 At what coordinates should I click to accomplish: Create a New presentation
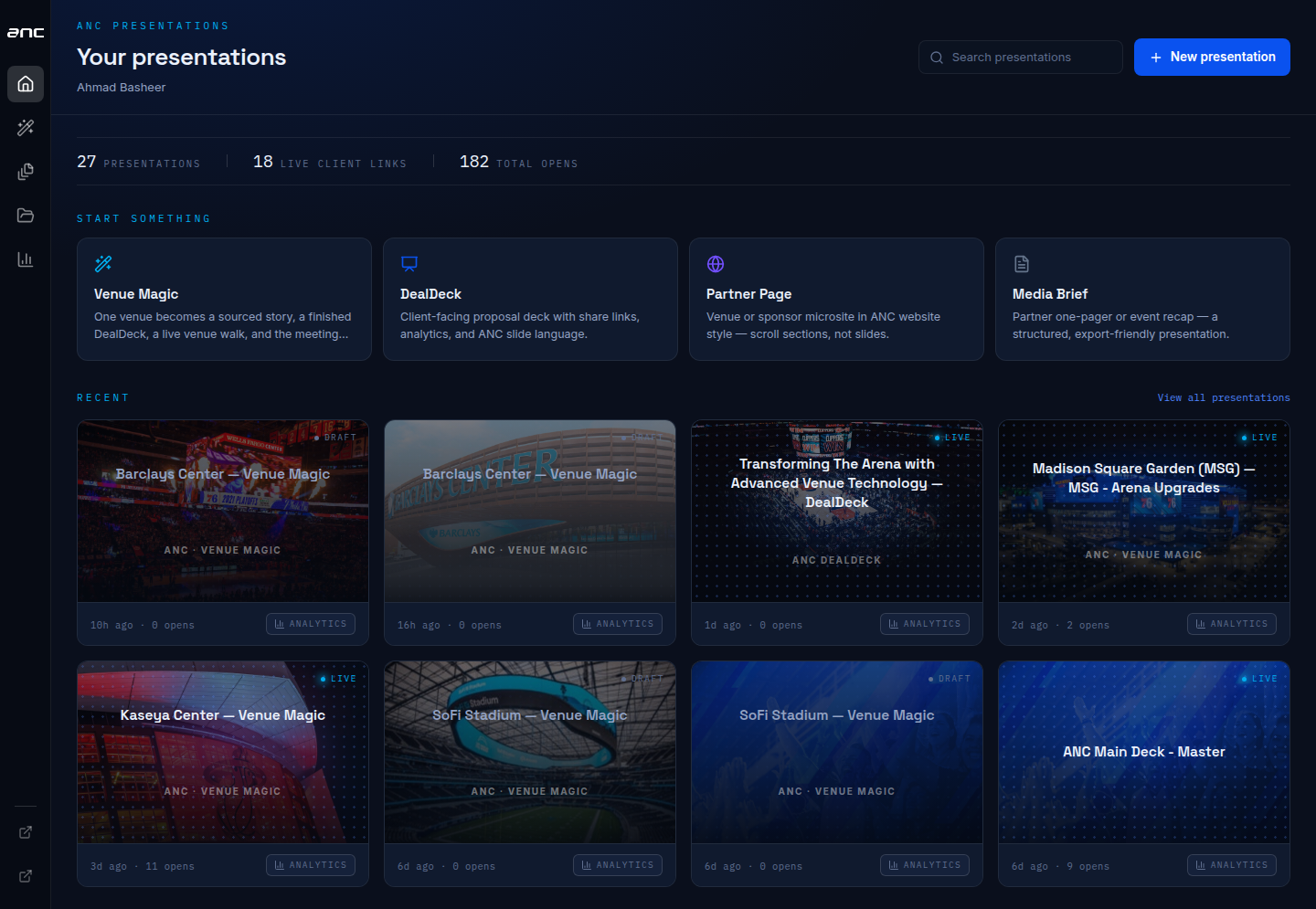tap(1212, 57)
